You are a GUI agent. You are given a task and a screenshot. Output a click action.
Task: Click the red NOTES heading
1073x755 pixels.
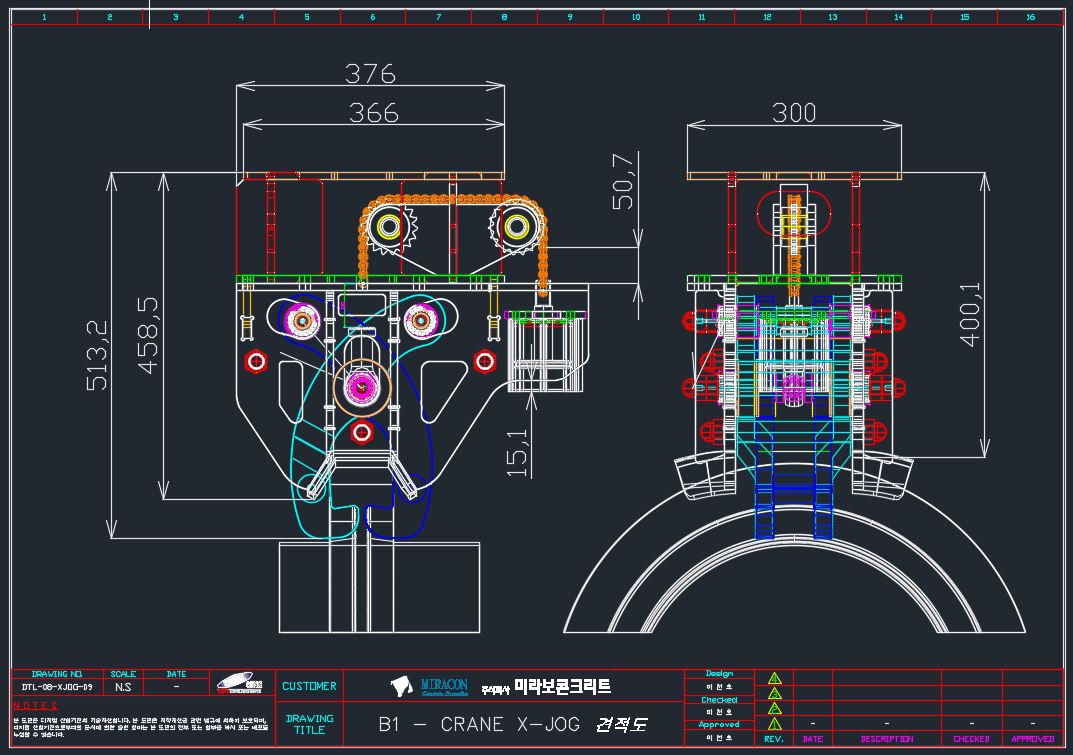coord(36,706)
